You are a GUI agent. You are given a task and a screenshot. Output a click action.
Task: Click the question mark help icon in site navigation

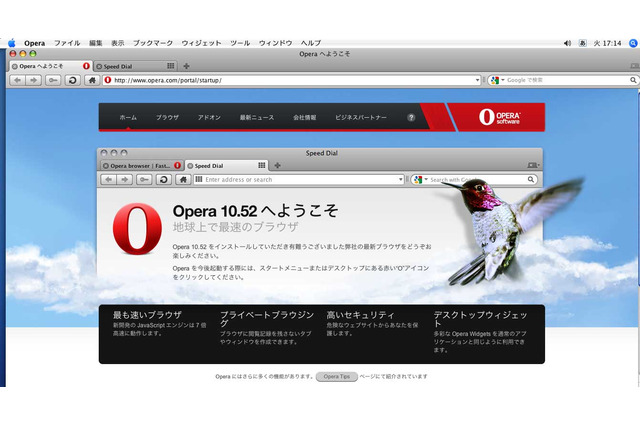(411, 118)
